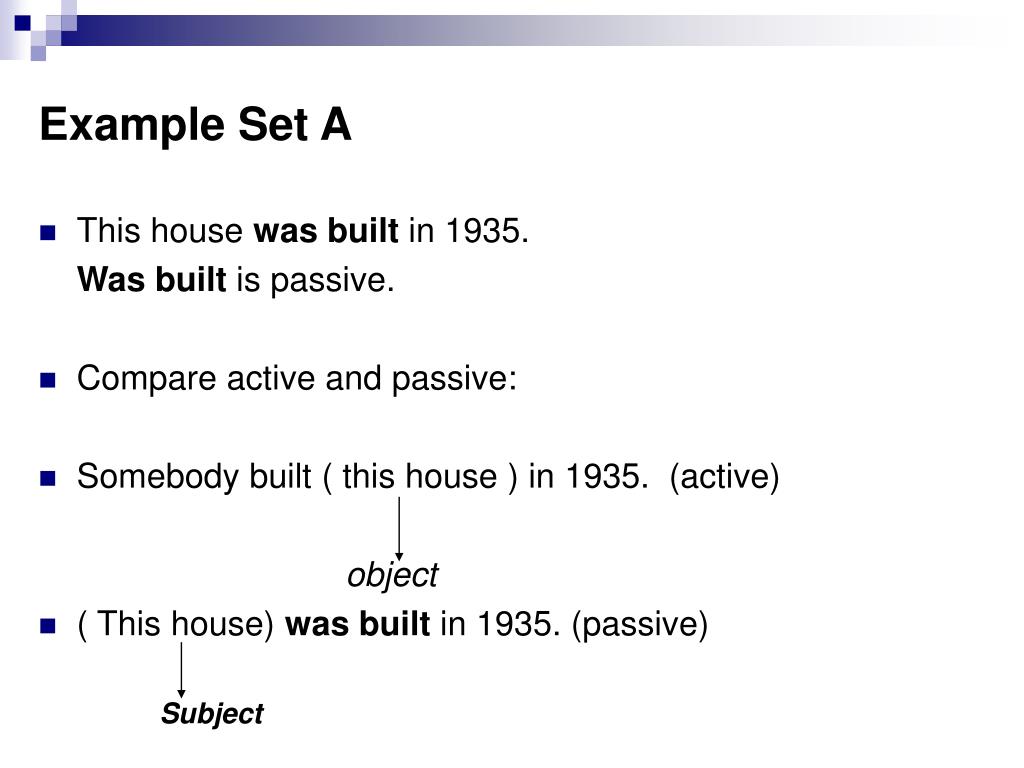The height and width of the screenshot is (768, 1024).
Task: Click the light purple square below header bar
Action: (38, 53)
